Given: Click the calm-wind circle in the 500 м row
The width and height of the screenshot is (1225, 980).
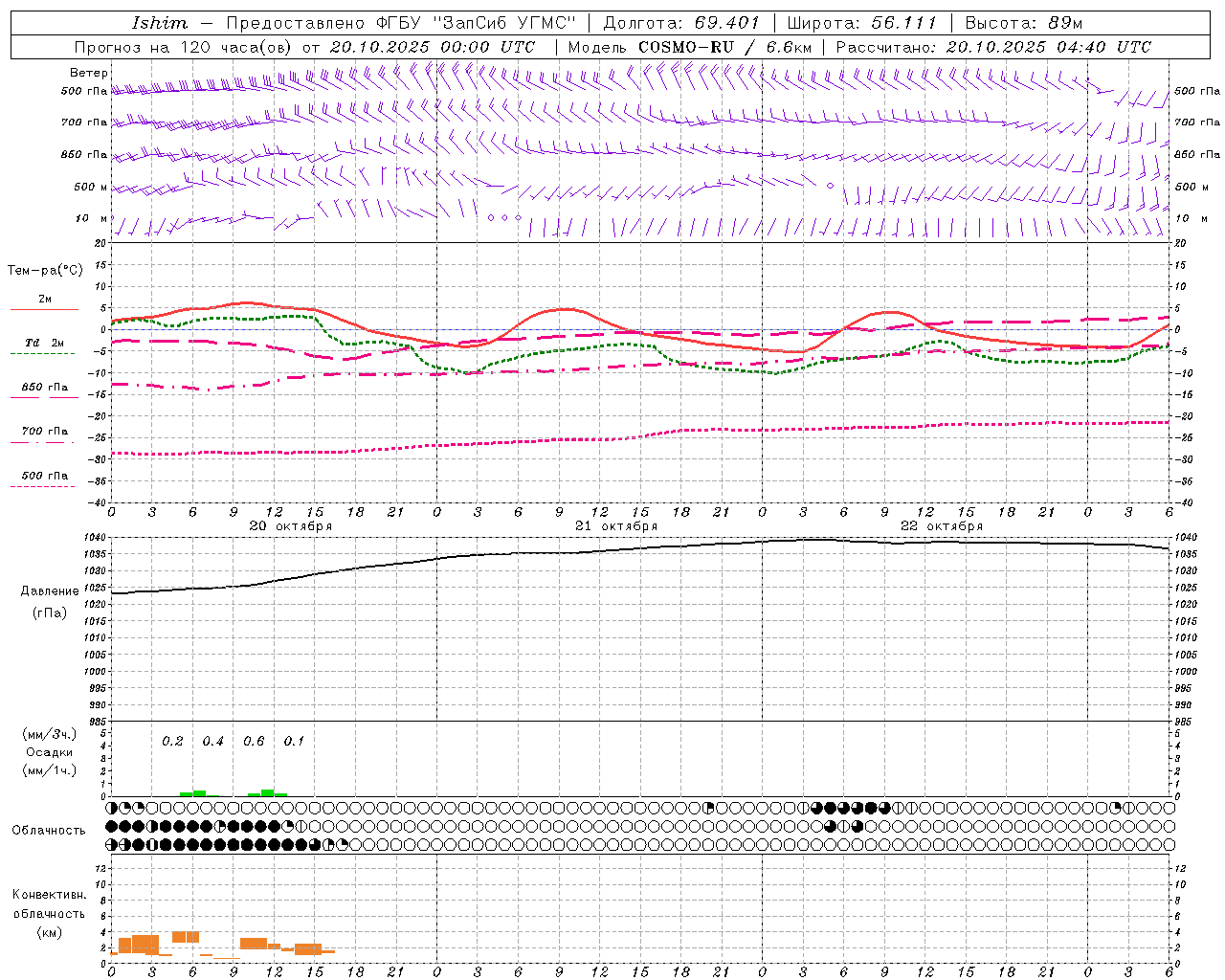Looking at the screenshot, I should click(830, 186).
